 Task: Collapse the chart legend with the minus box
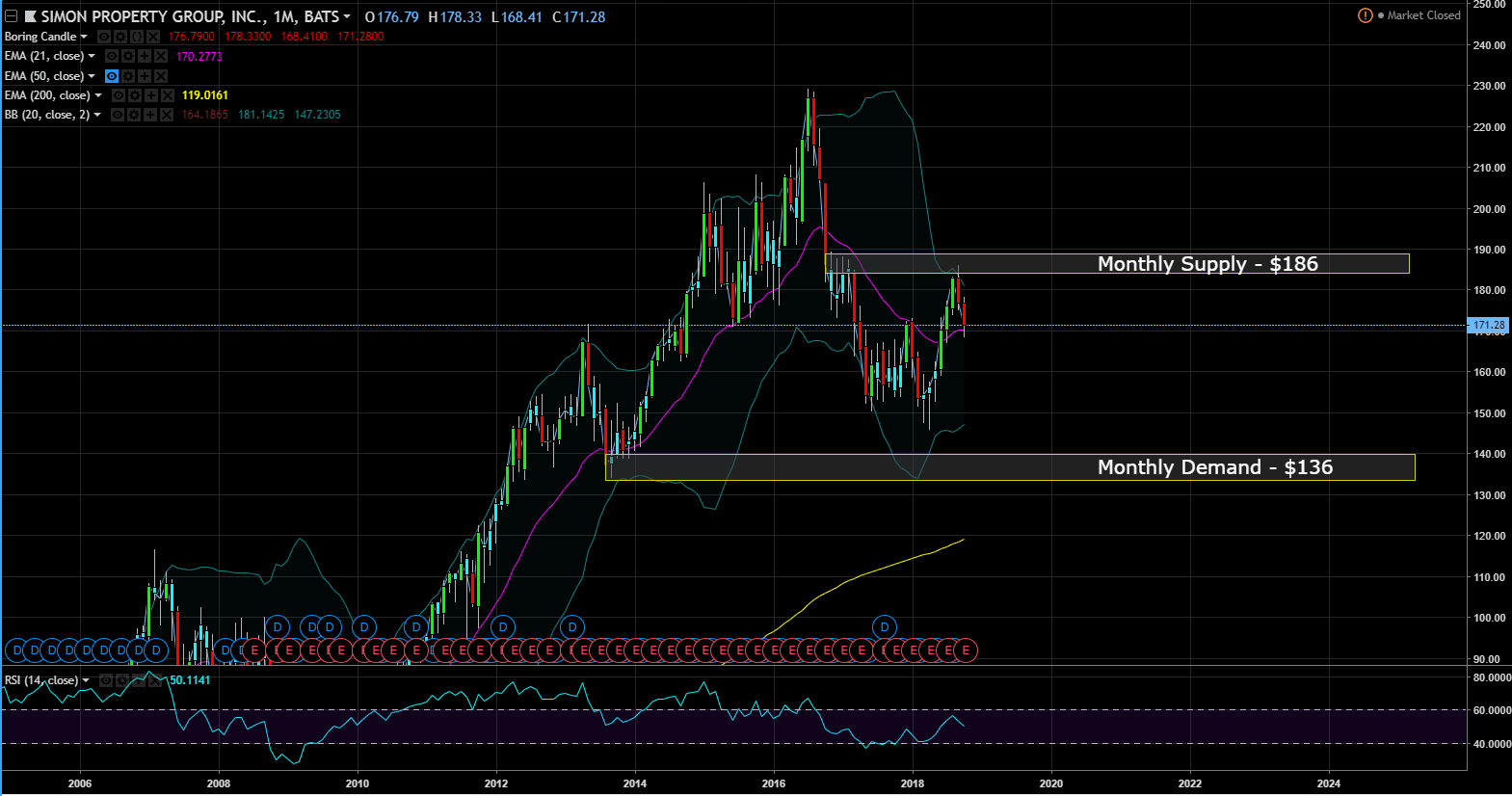pyautogui.click(x=12, y=16)
